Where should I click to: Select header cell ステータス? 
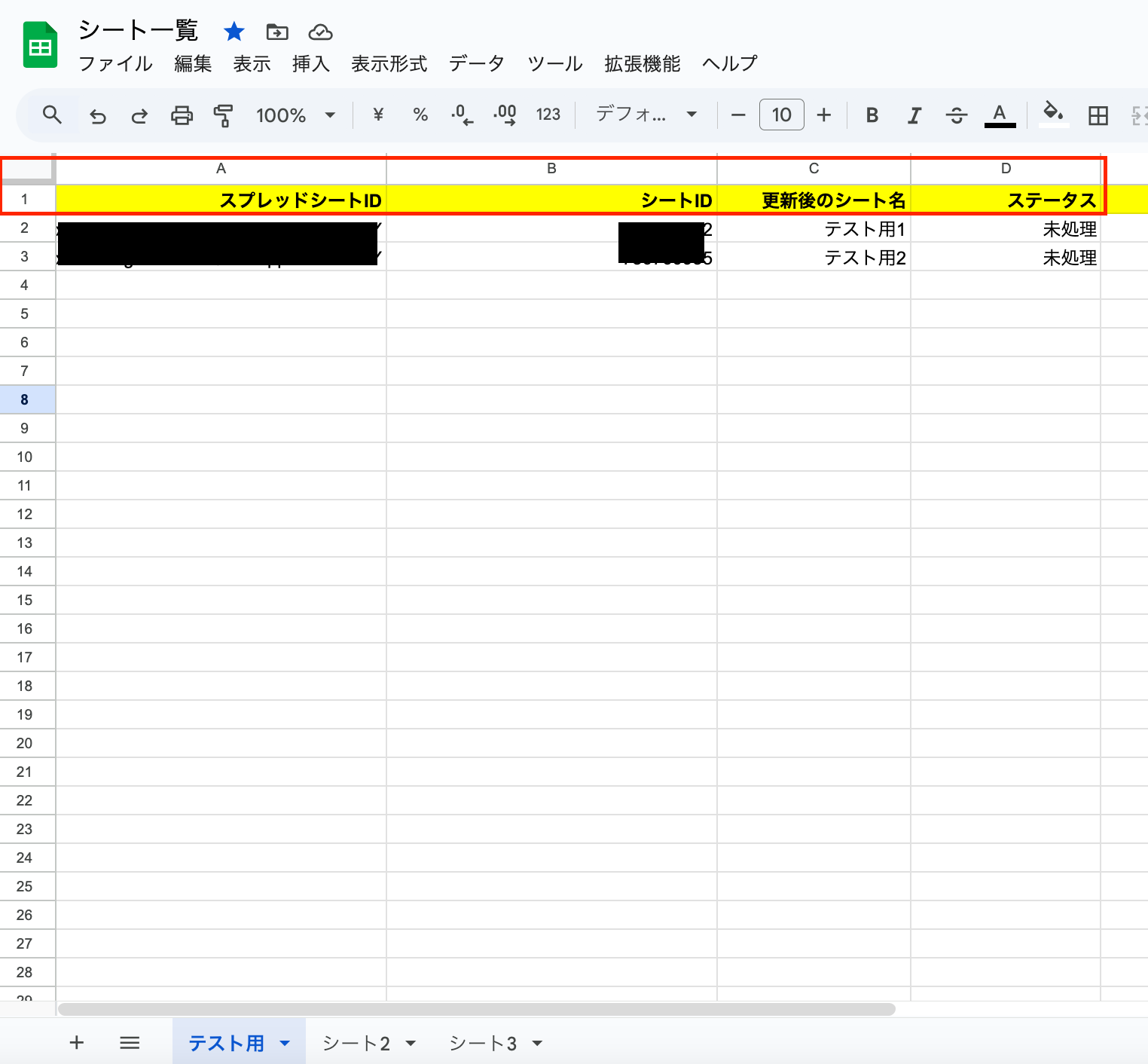click(x=1006, y=200)
